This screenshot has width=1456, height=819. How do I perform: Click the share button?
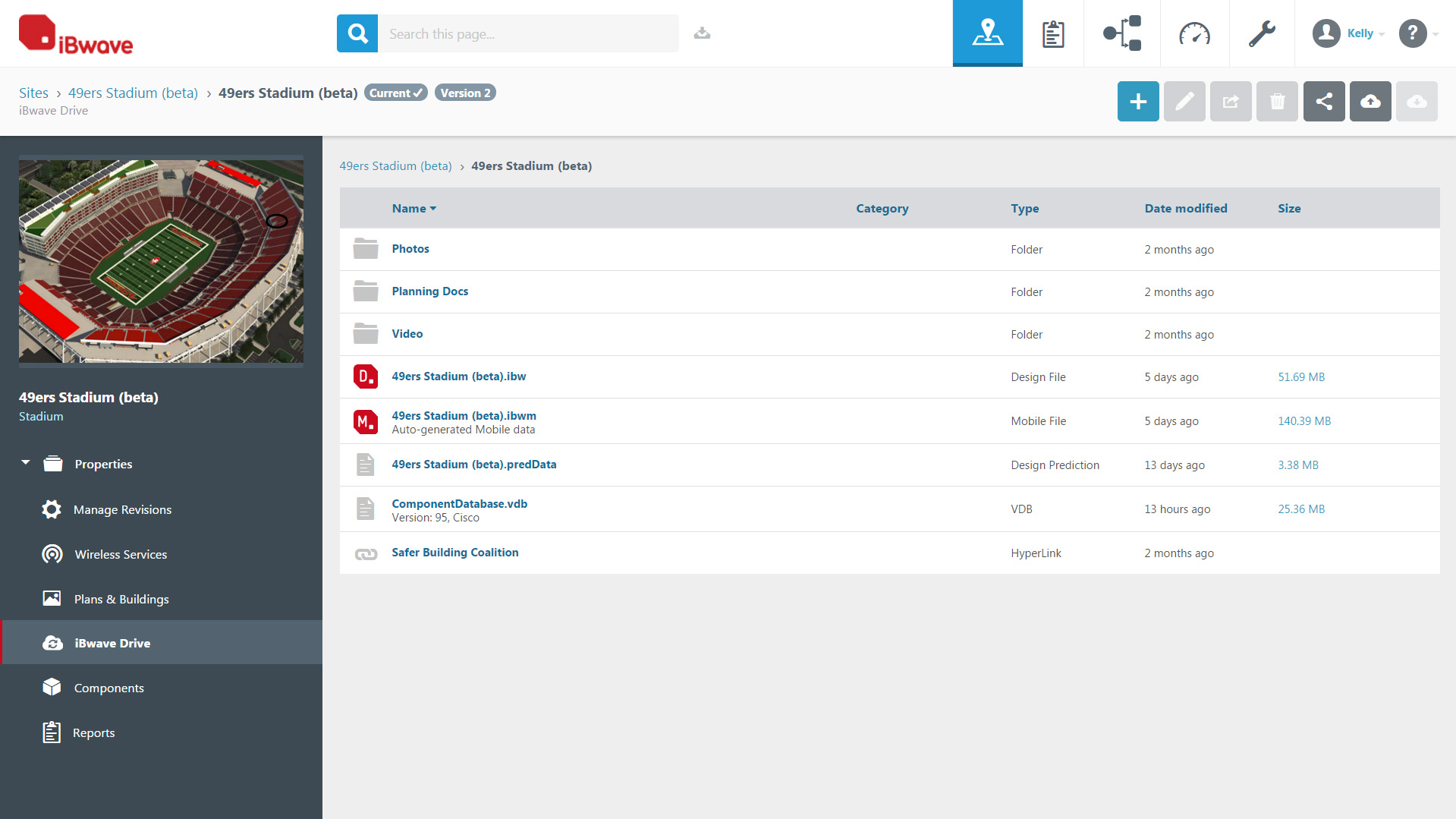pyautogui.click(x=1324, y=101)
